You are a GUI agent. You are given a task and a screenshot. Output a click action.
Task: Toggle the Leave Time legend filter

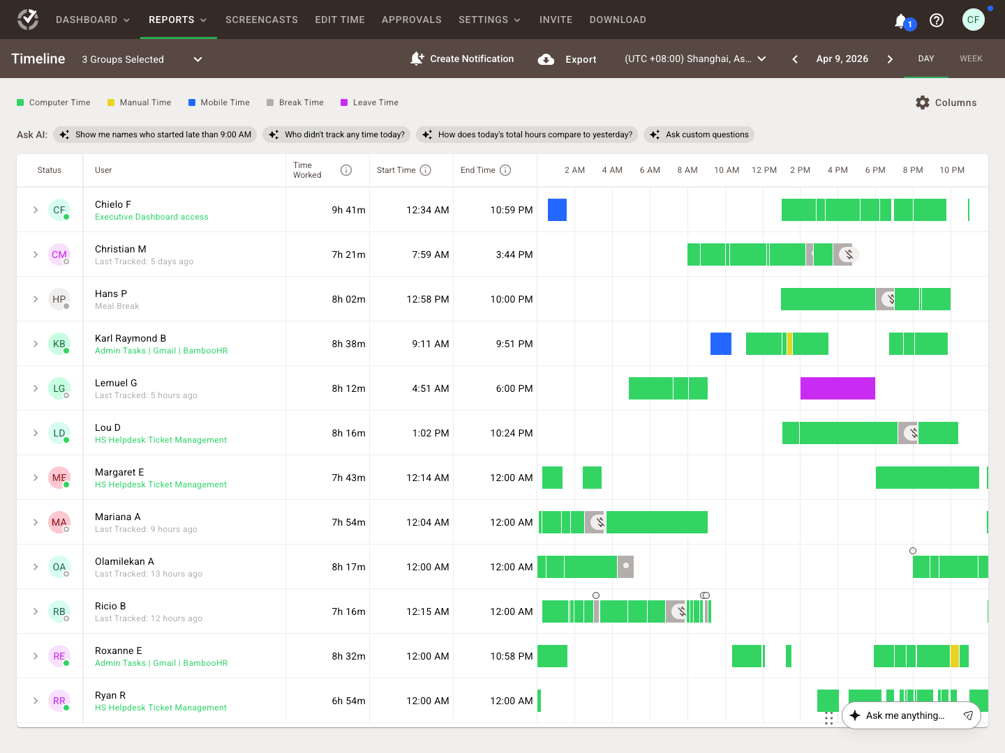pos(369,103)
